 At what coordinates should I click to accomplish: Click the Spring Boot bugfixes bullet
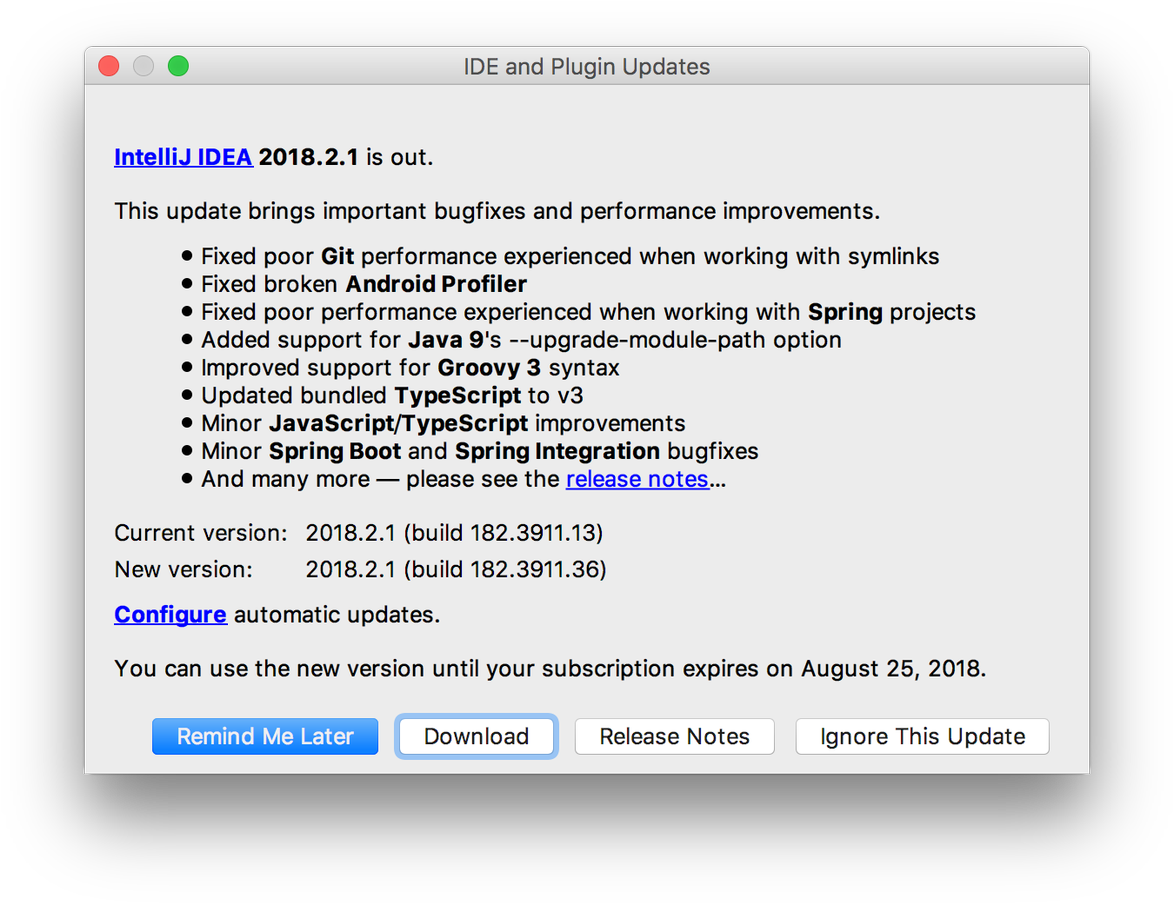point(479,451)
